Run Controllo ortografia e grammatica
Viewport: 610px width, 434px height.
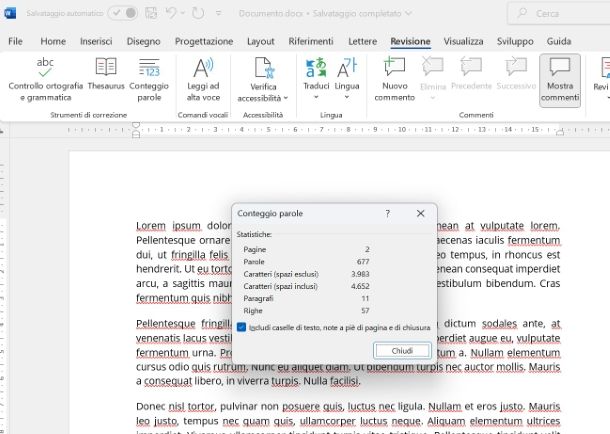point(46,80)
